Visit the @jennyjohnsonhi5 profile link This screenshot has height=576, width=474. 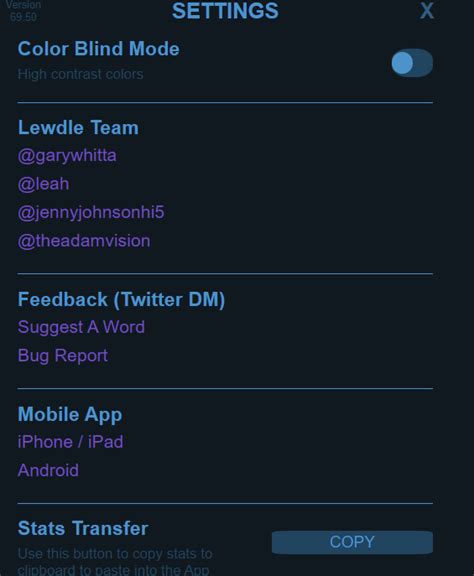click(x=91, y=212)
